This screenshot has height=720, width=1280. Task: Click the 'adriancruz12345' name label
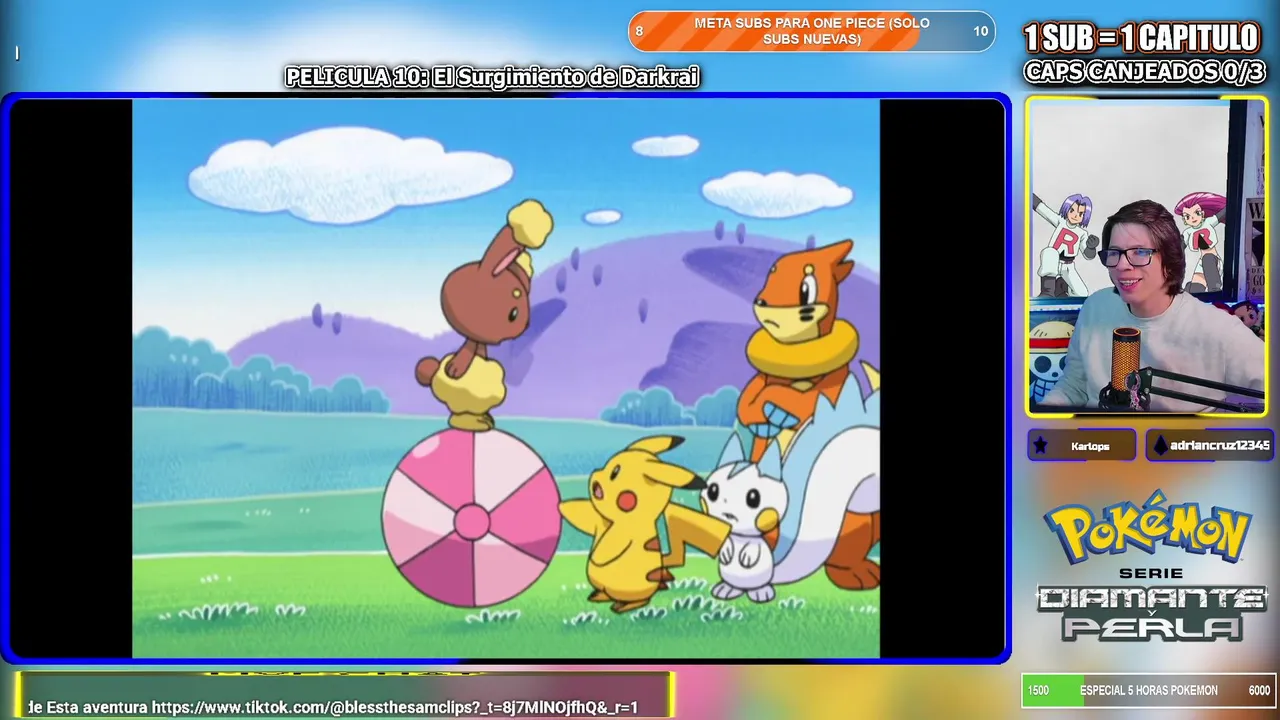(x=1219, y=445)
